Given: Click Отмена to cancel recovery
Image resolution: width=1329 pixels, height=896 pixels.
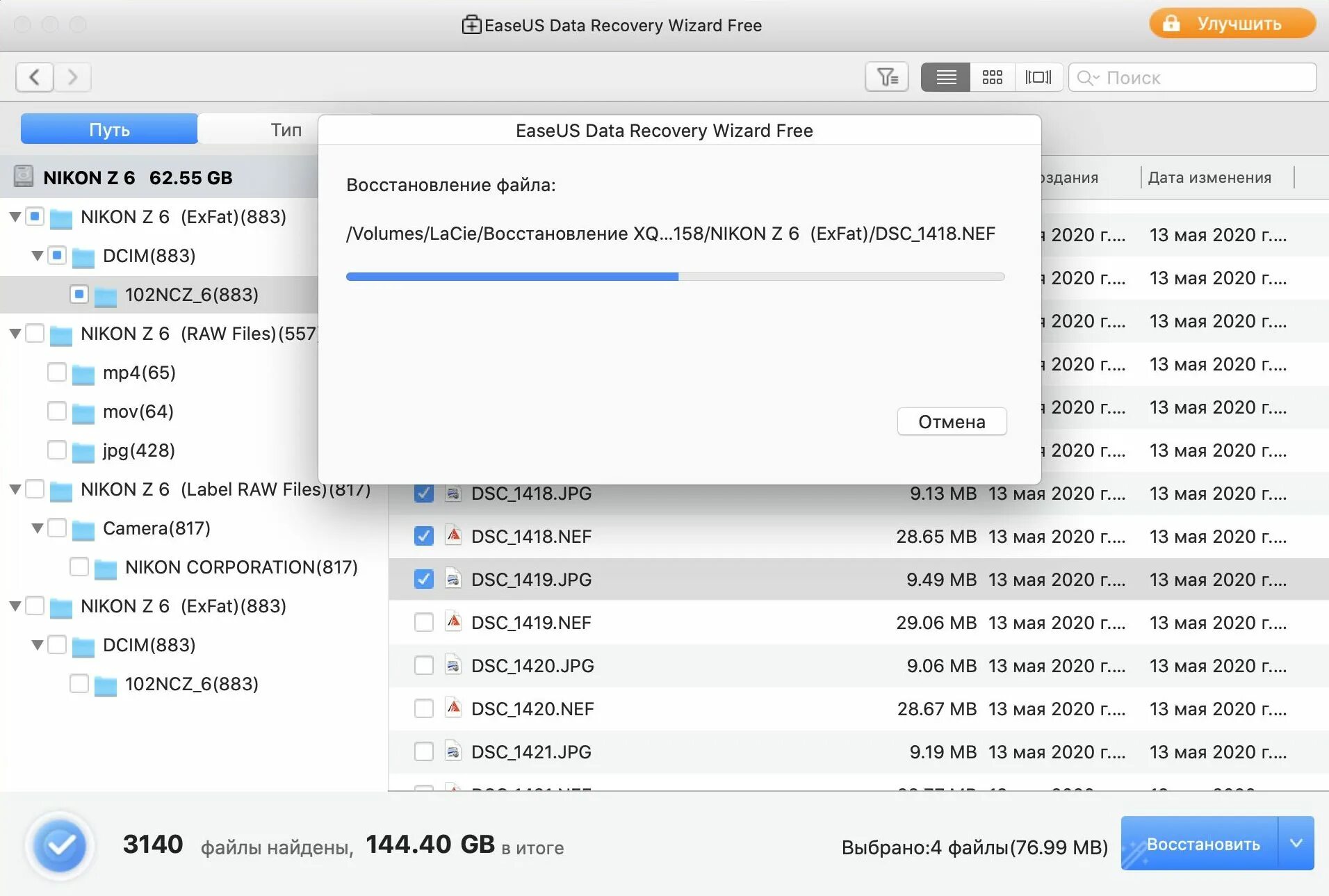Looking at the screenshot, I should point(952,421).
